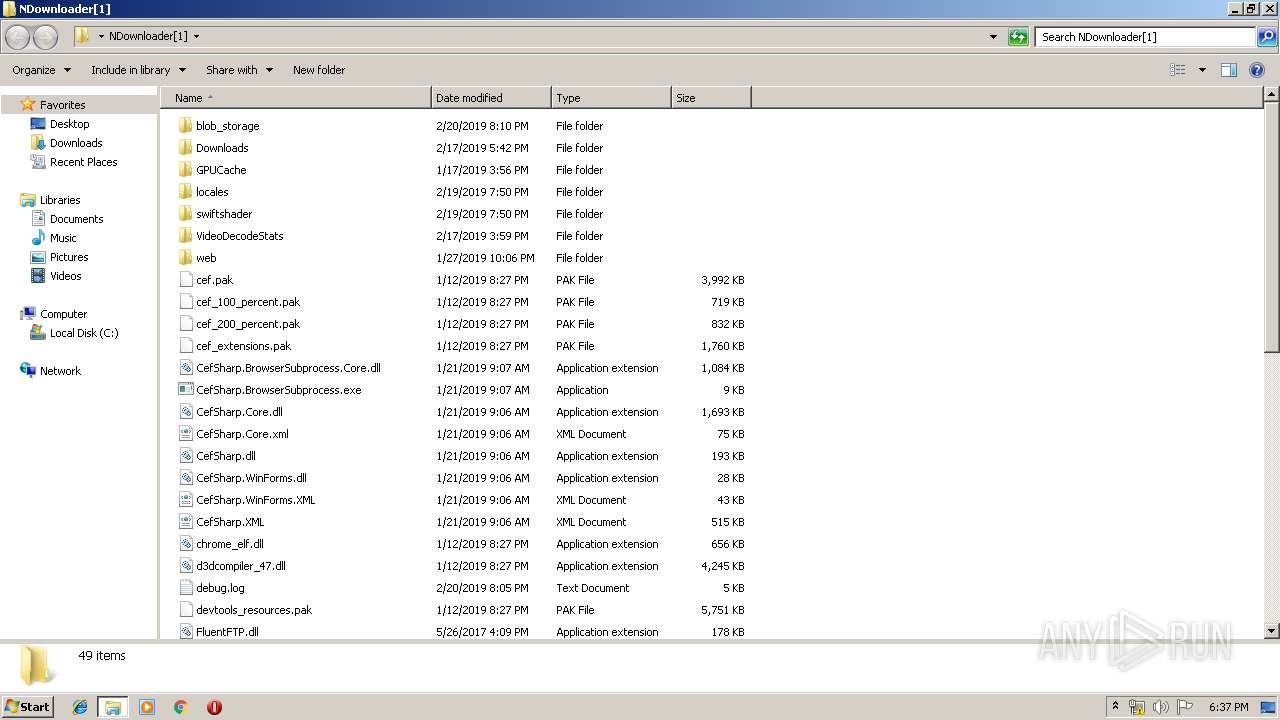The height and width of the screenshot is (720, 1280).
Task: Sort files by Name column
Action: [296, 98]
